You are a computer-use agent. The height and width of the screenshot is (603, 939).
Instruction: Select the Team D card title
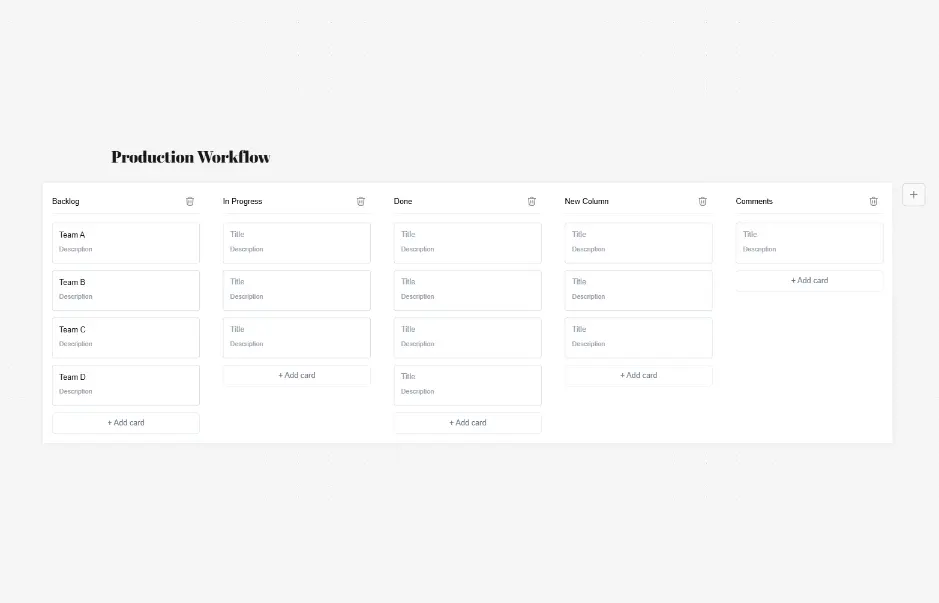point(72,377)
